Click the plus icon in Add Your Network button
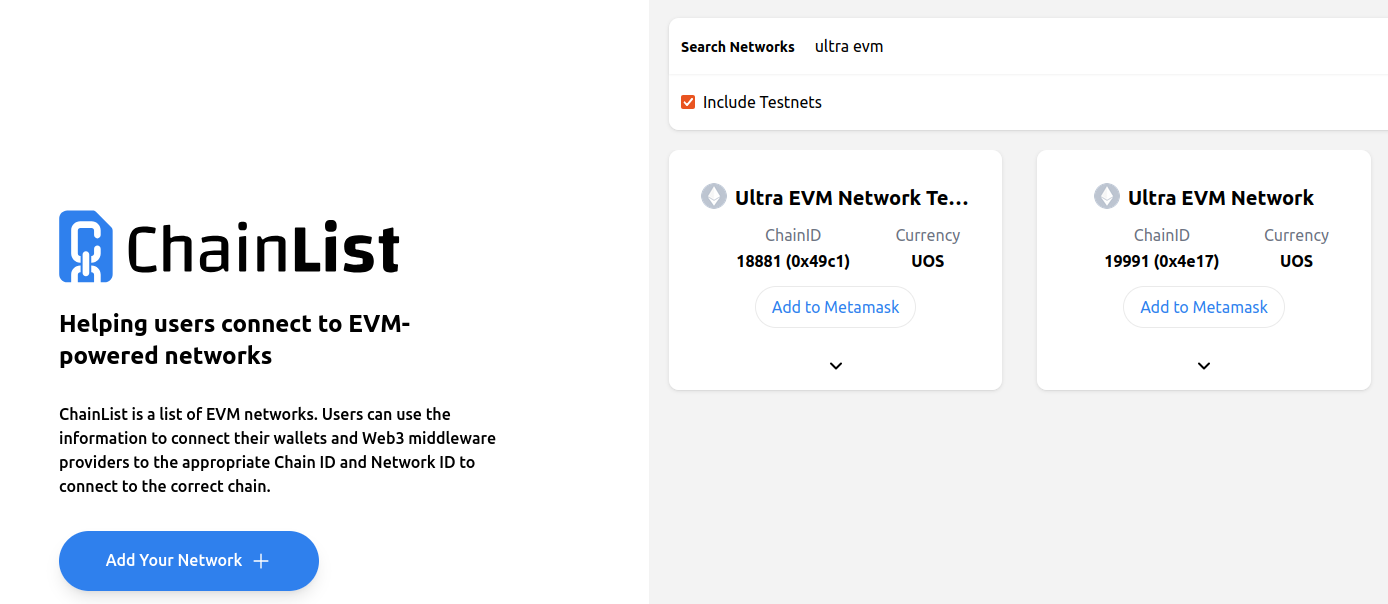This screenshot has width=1388, height=604. (x=261, y=561)
